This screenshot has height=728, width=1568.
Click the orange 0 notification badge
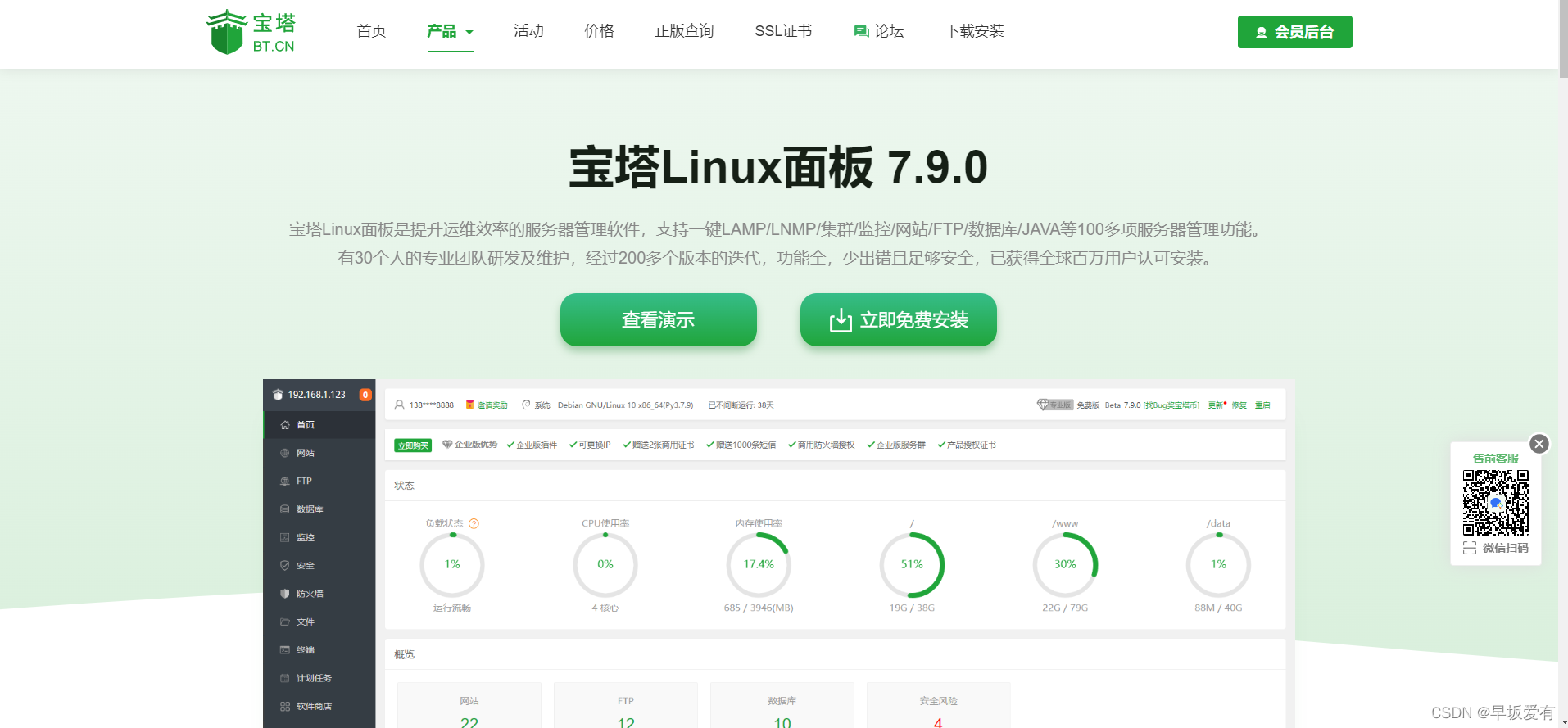[365, 395]
